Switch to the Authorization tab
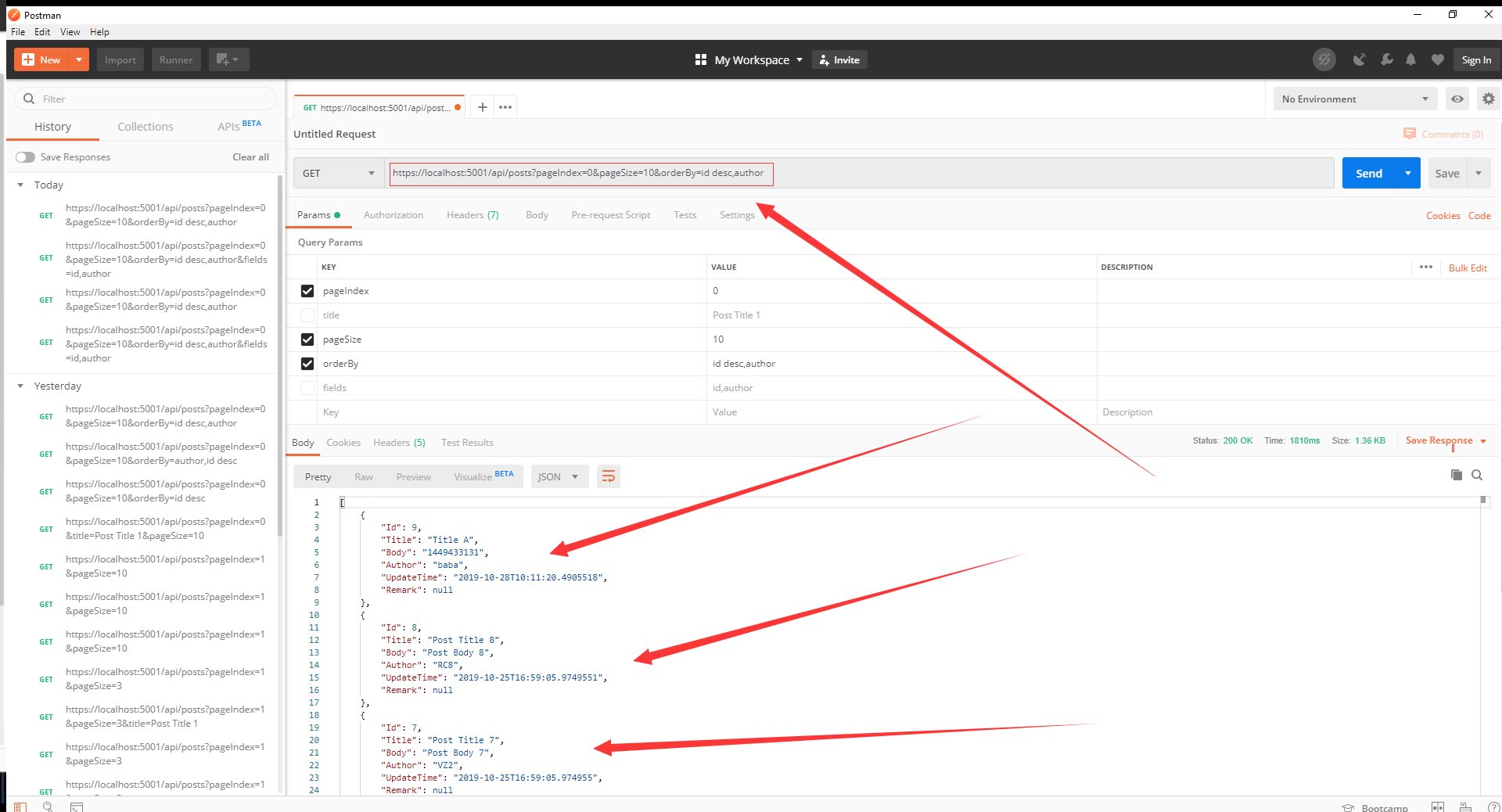Image resolution: width=1502 pixels, height=812 pixels. pos(393,215)
